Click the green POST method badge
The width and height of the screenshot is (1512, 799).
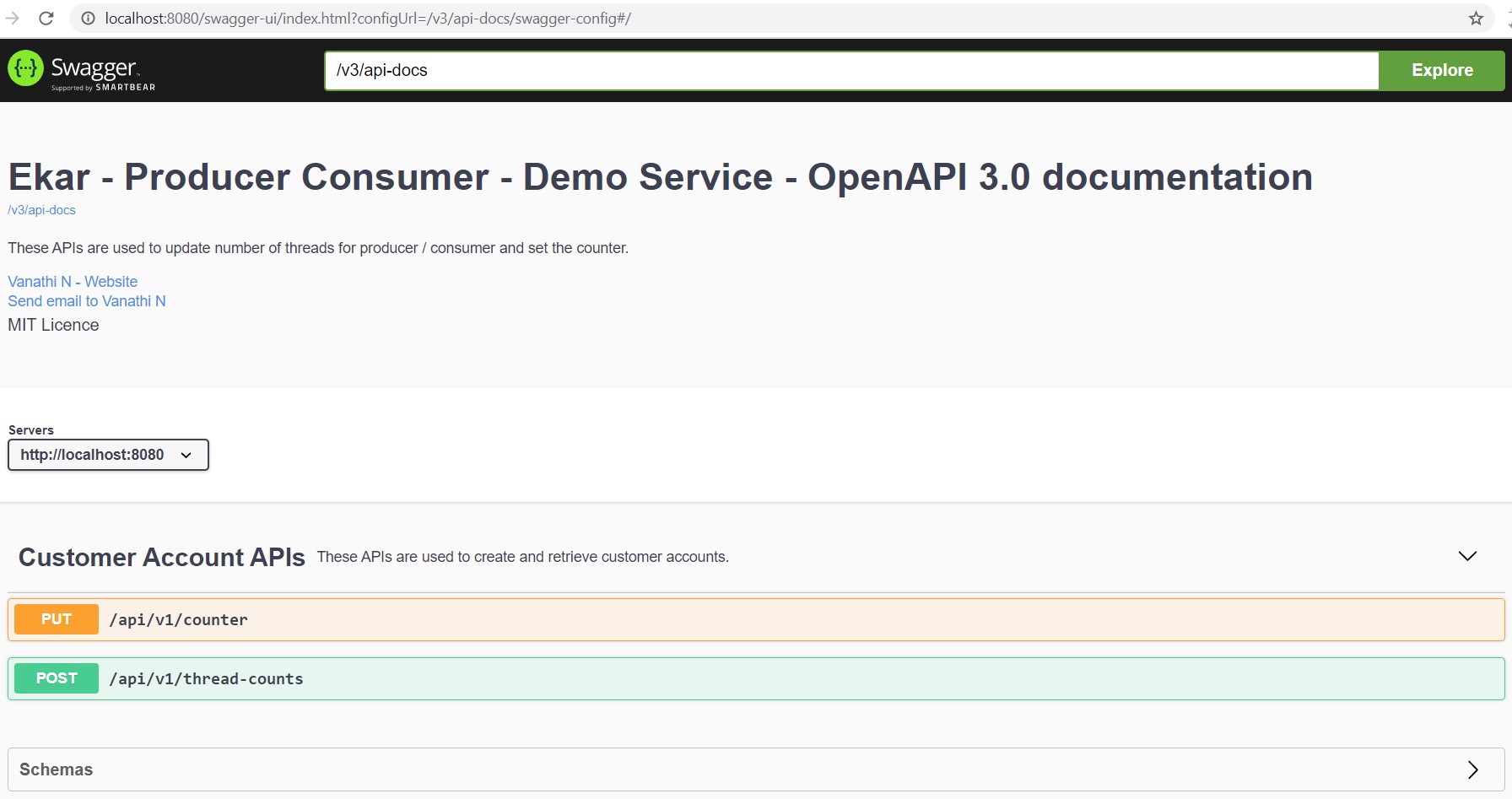click(x=57, y=678)
